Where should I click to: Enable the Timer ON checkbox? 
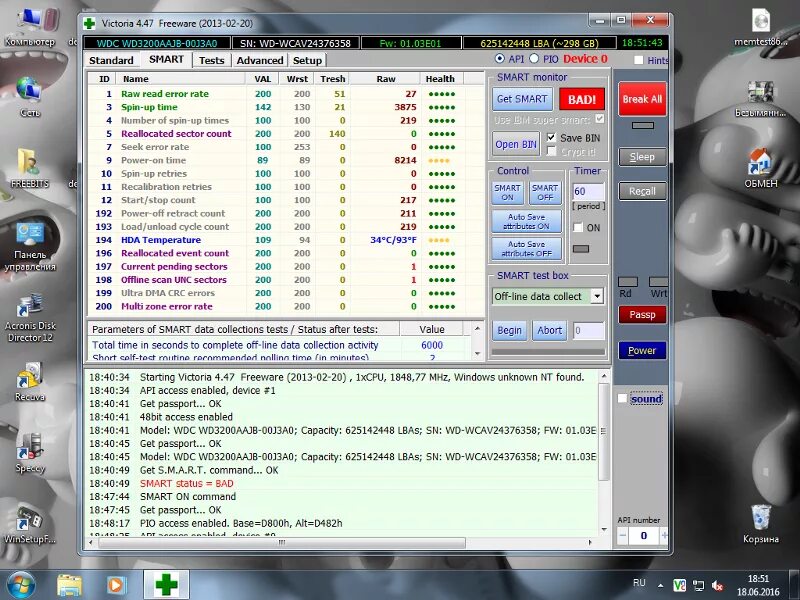(578, 228)
